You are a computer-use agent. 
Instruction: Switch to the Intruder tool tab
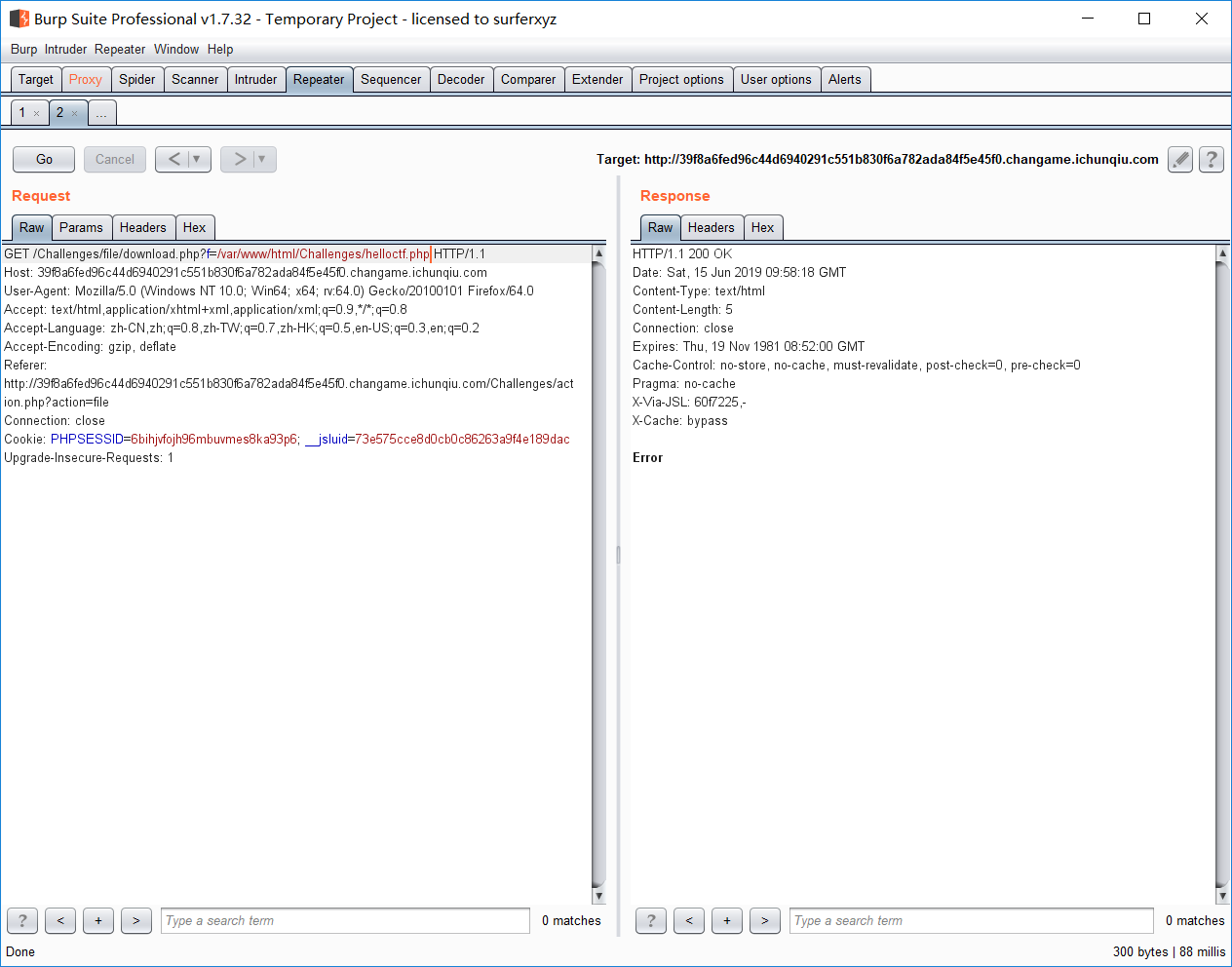[255, 80]
